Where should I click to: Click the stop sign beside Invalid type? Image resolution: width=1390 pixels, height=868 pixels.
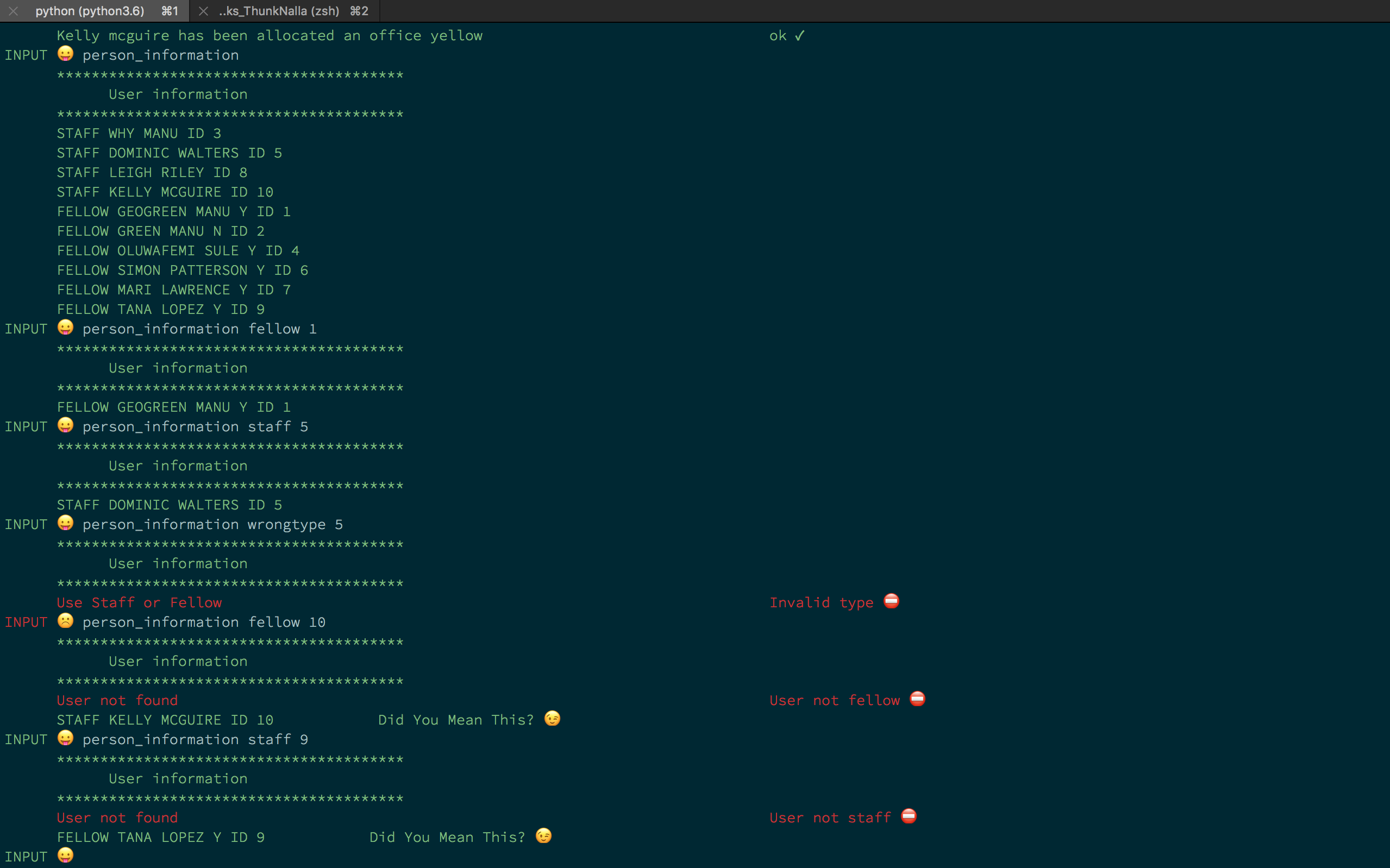[891, 601]
